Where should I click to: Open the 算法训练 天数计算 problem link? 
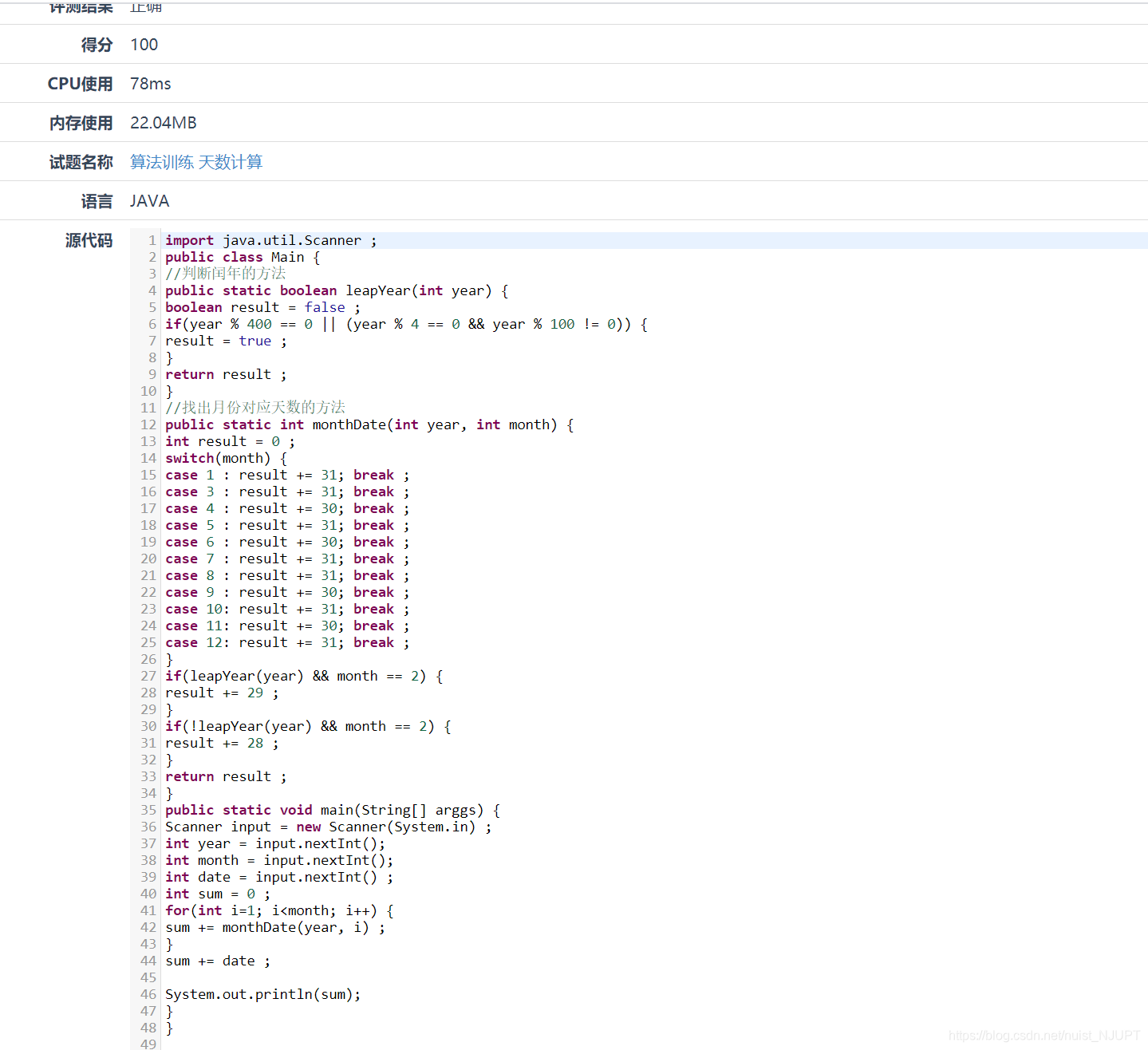[196, 162]
